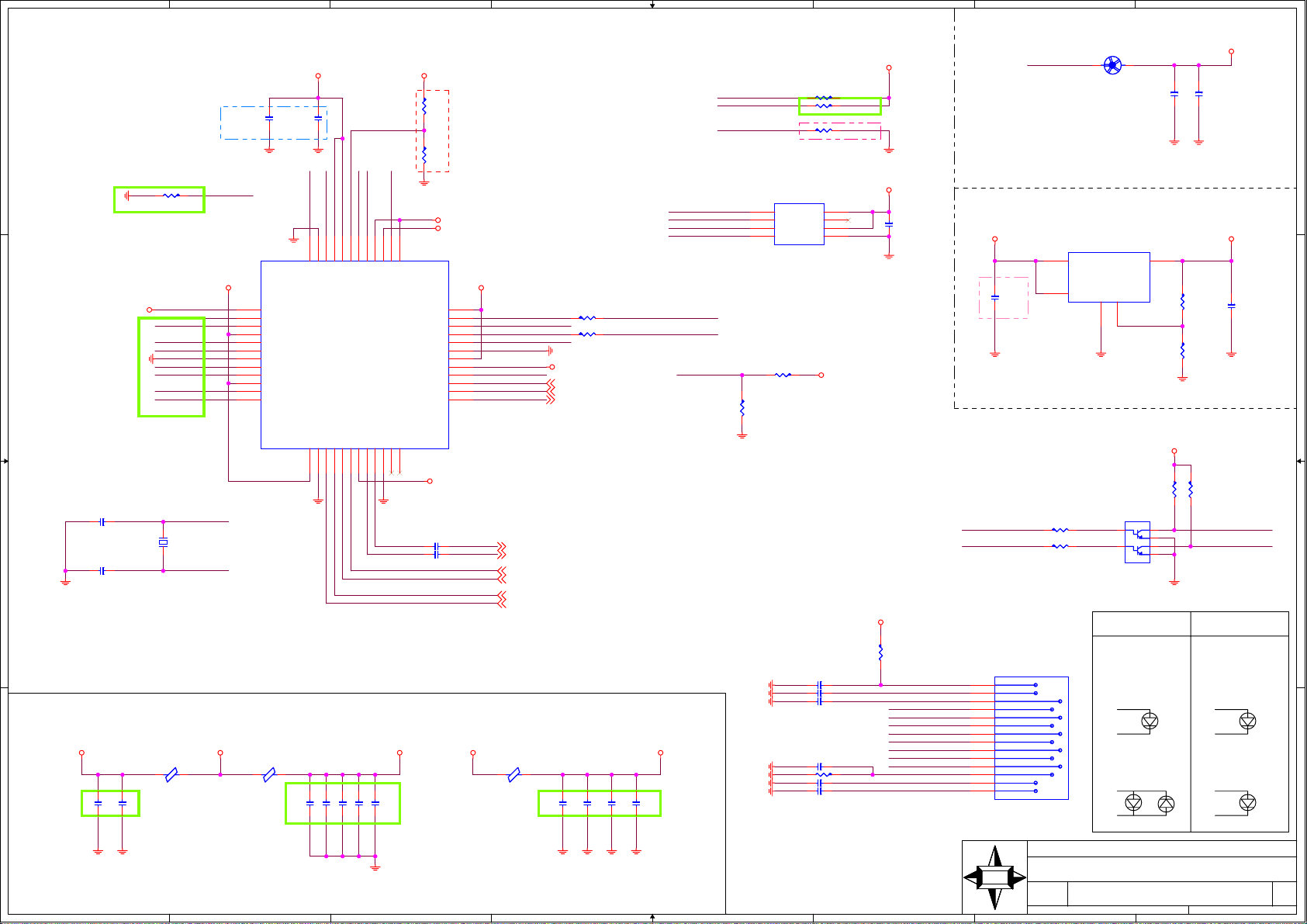
Task: Click the no-connect X mark on small IC
Action: pos(848,220)
